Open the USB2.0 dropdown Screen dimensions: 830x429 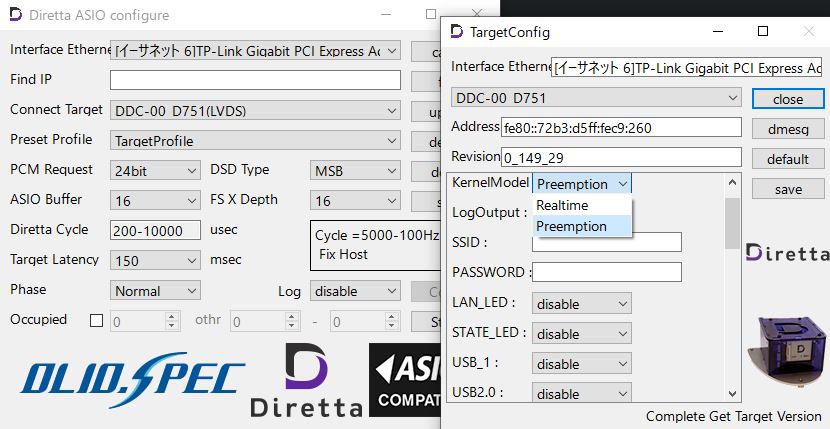(582, 394)
